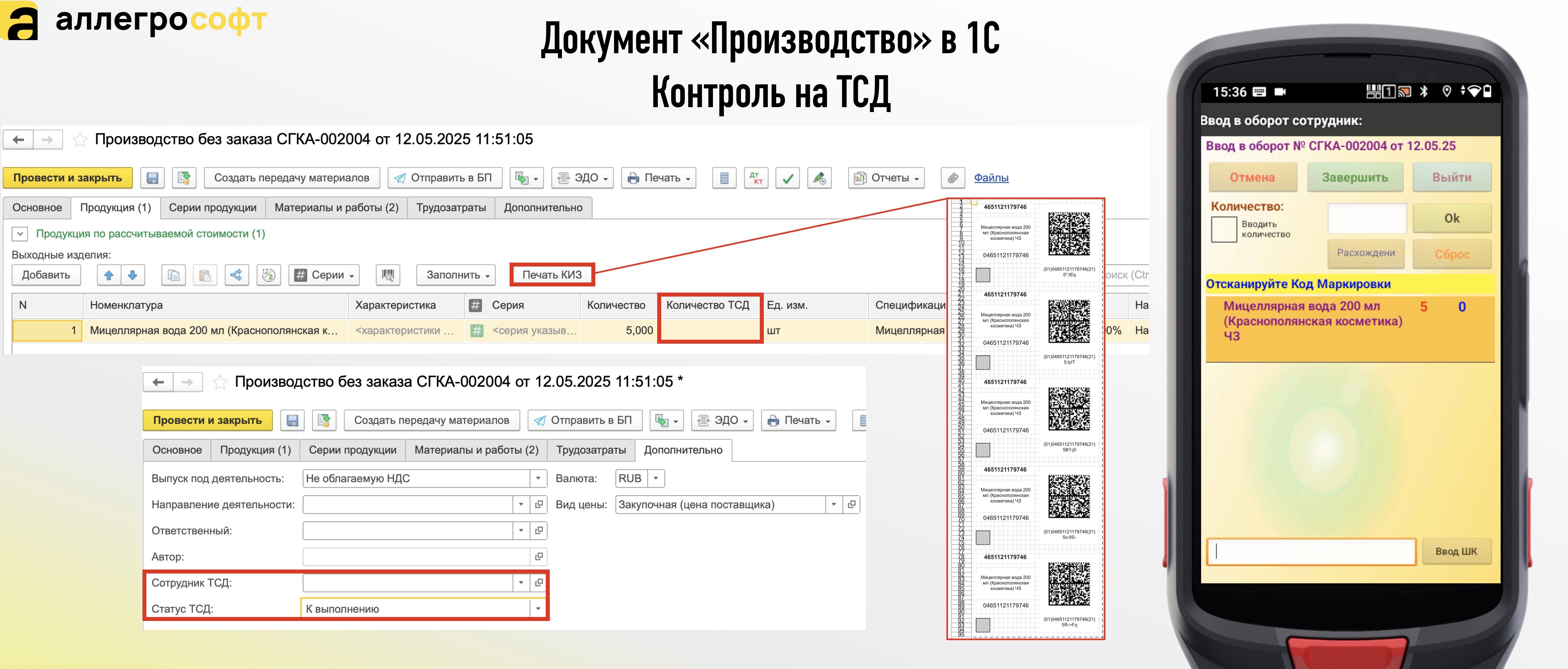Viewport: 1568px width, 669px height.
Task: Open the create-based-on dropdown in the upper window
Action: tap(526, 178)
